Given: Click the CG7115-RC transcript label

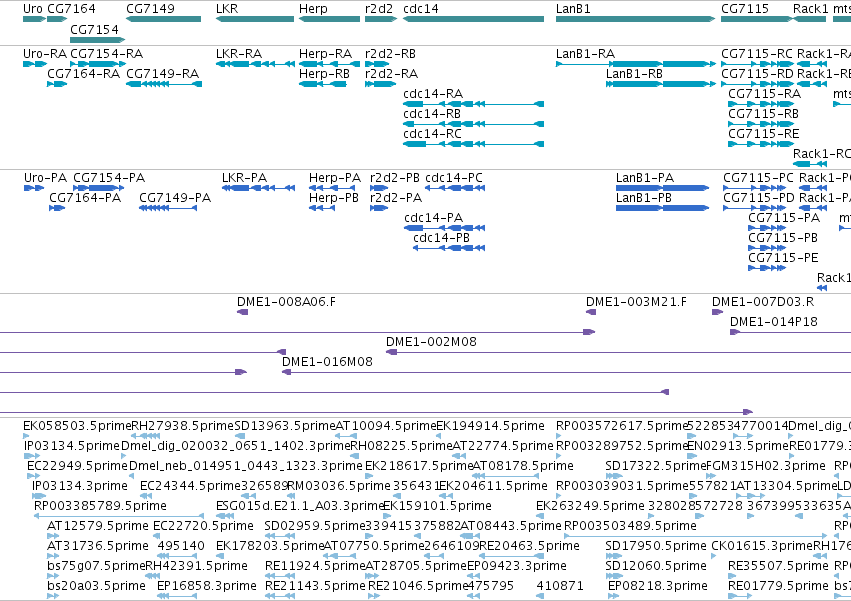Looking at the screenshot, I should 757,54.
